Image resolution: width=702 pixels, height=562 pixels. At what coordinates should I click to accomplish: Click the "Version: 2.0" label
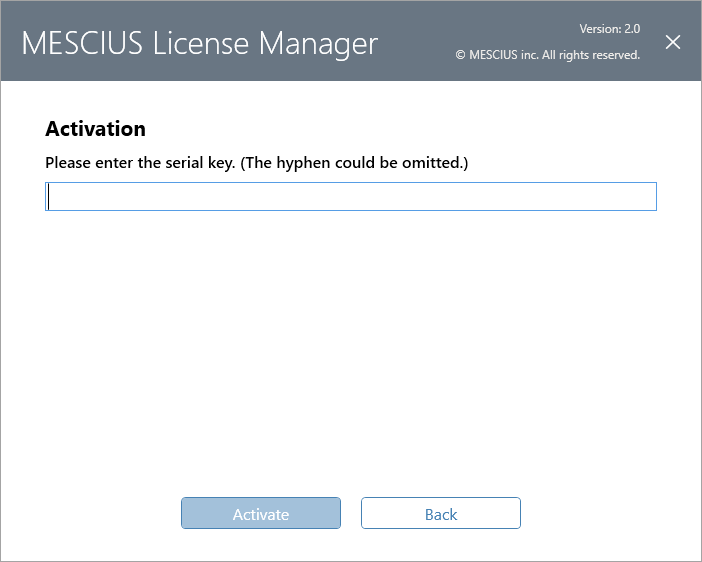point(609,29)
